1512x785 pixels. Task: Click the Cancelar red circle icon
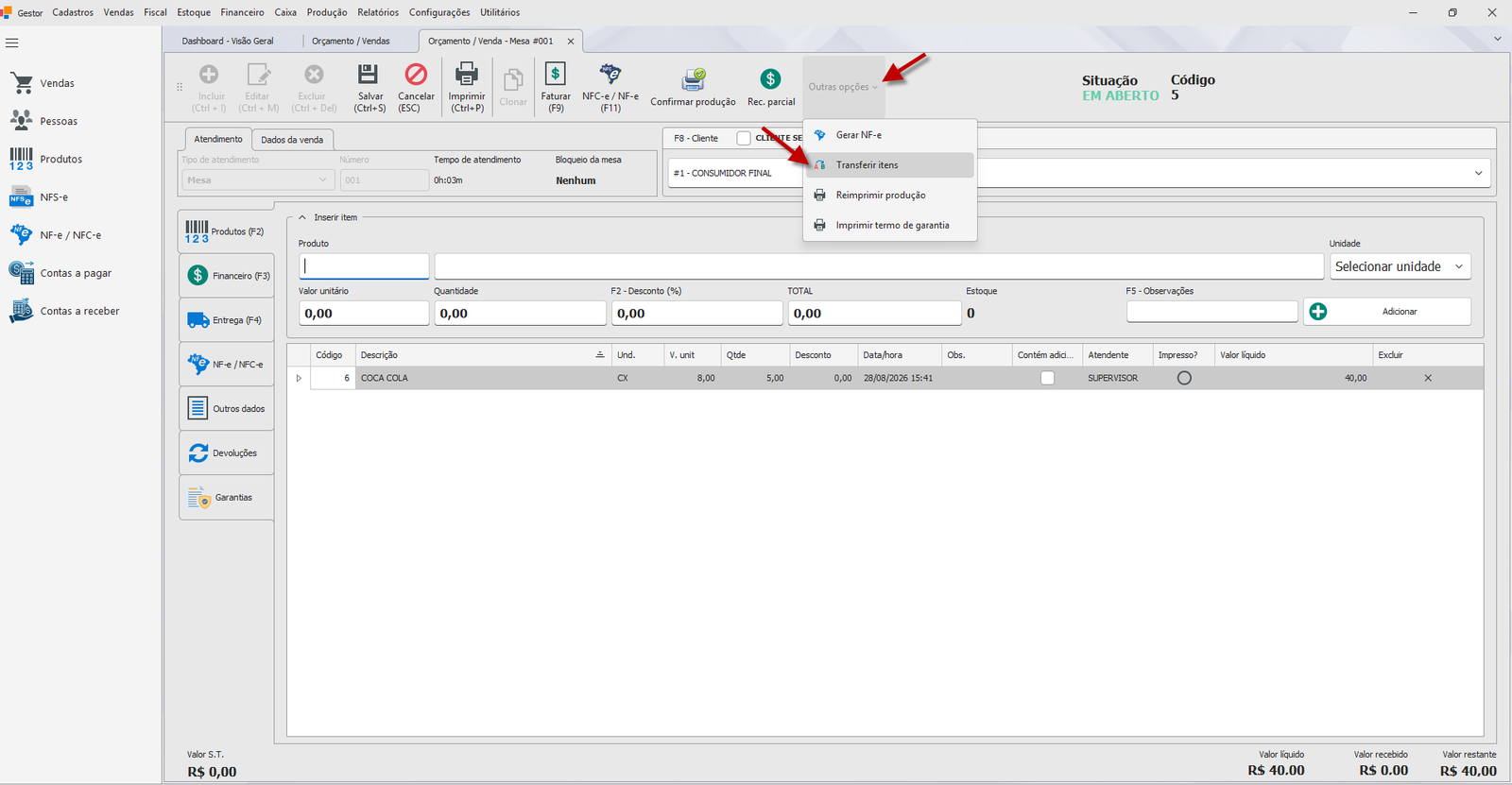click(416, 75)
